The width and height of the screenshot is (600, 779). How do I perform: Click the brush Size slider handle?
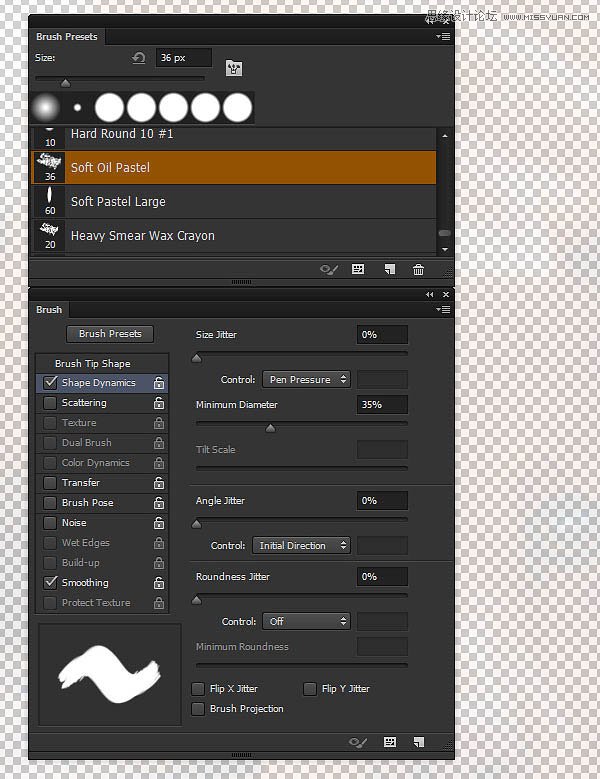pos(66,83)
